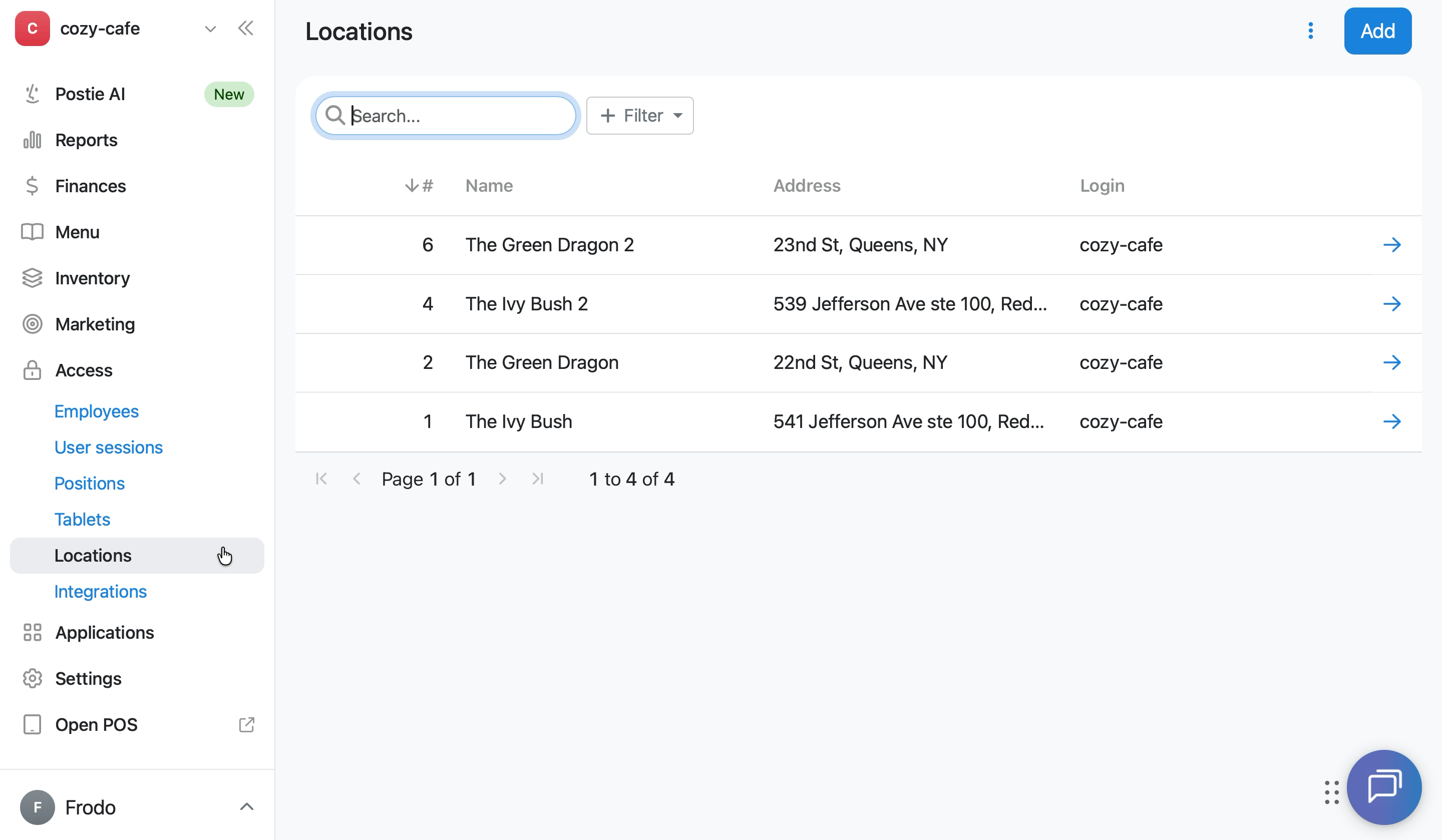Open the chat support bubble
The image size is (1442, 840).
pos(1384,787)
